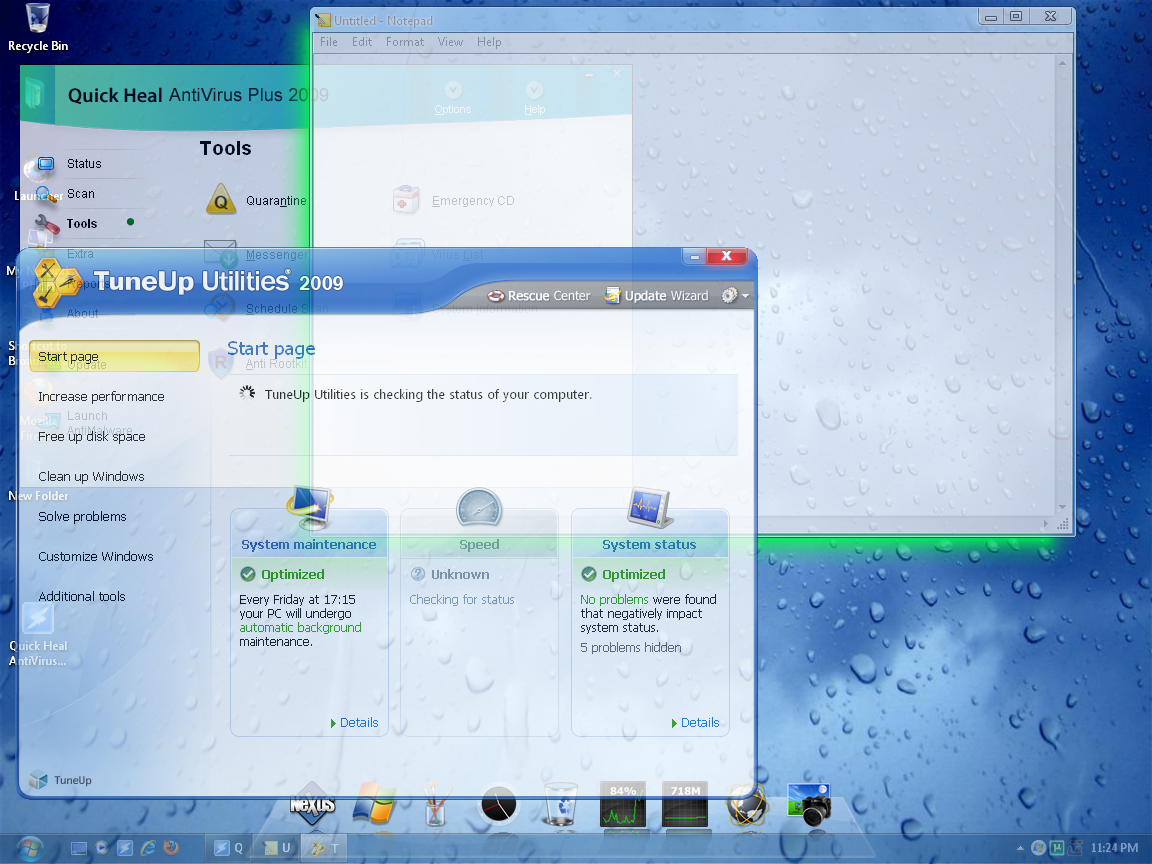This screenshot has width=1152, height=864.
Task: Launch Internet Explorer from quick launch
Action: (x=148, y=848)
